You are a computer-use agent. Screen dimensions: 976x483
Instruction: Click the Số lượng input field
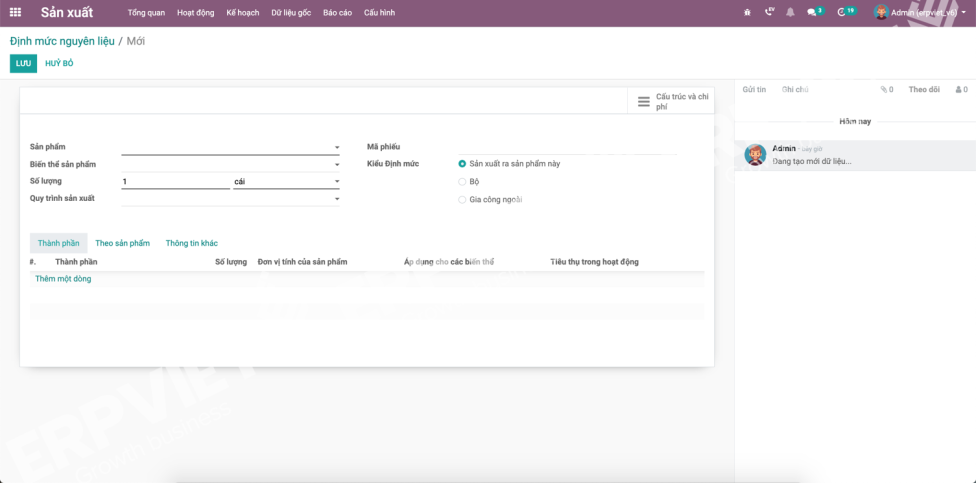(x=175, y=182)
